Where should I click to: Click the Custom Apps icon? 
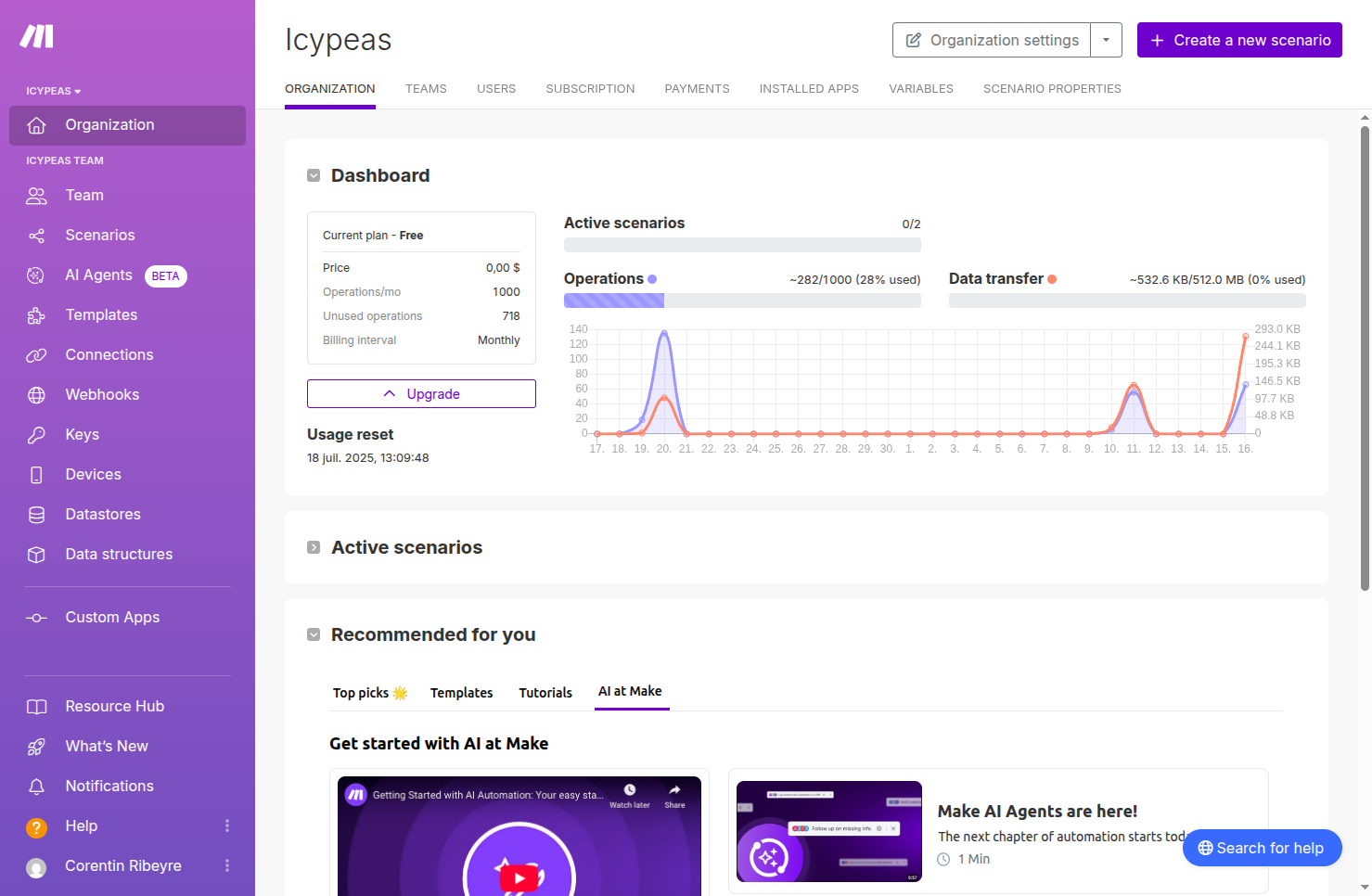(x=36, y=618)
